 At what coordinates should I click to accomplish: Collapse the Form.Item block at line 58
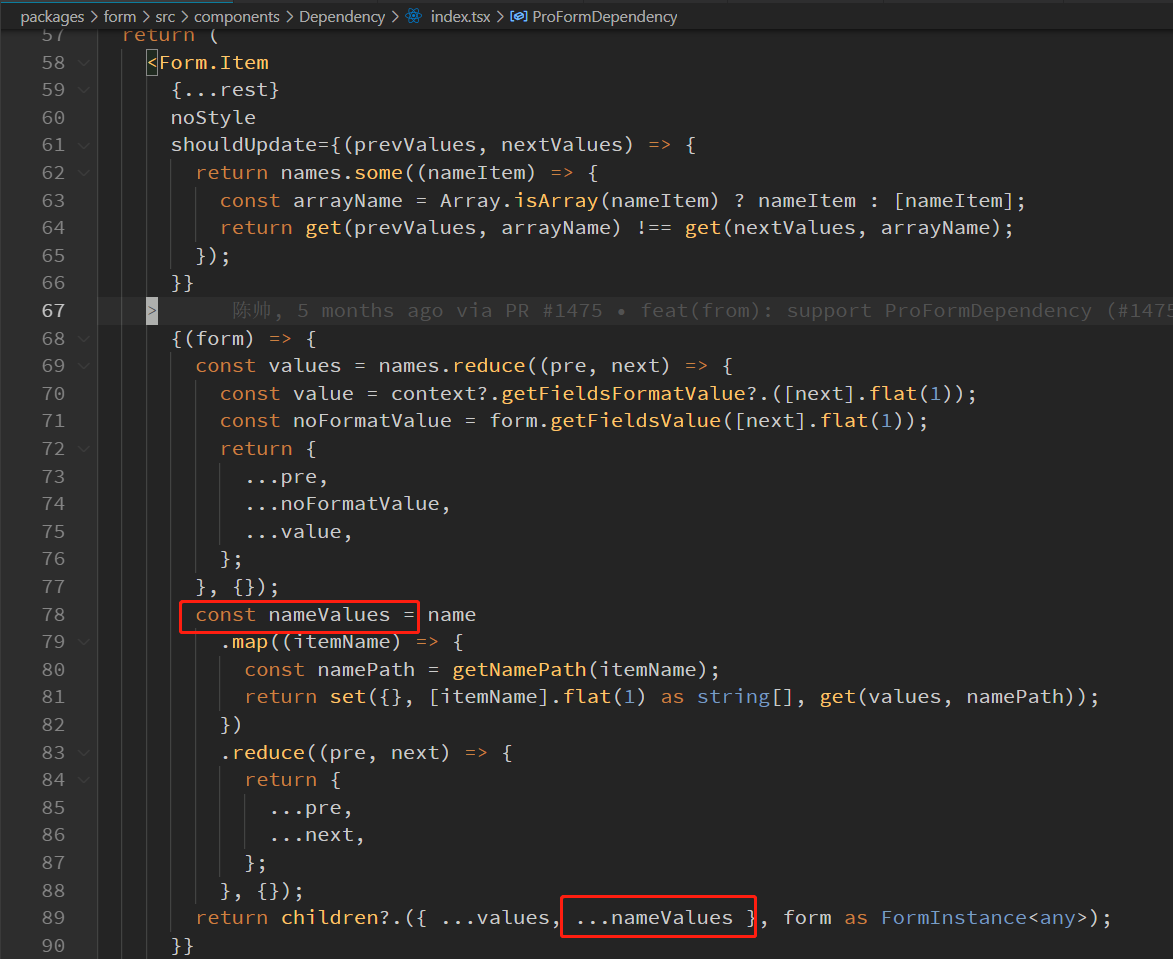pyautogui.click(x=83, y=62)
